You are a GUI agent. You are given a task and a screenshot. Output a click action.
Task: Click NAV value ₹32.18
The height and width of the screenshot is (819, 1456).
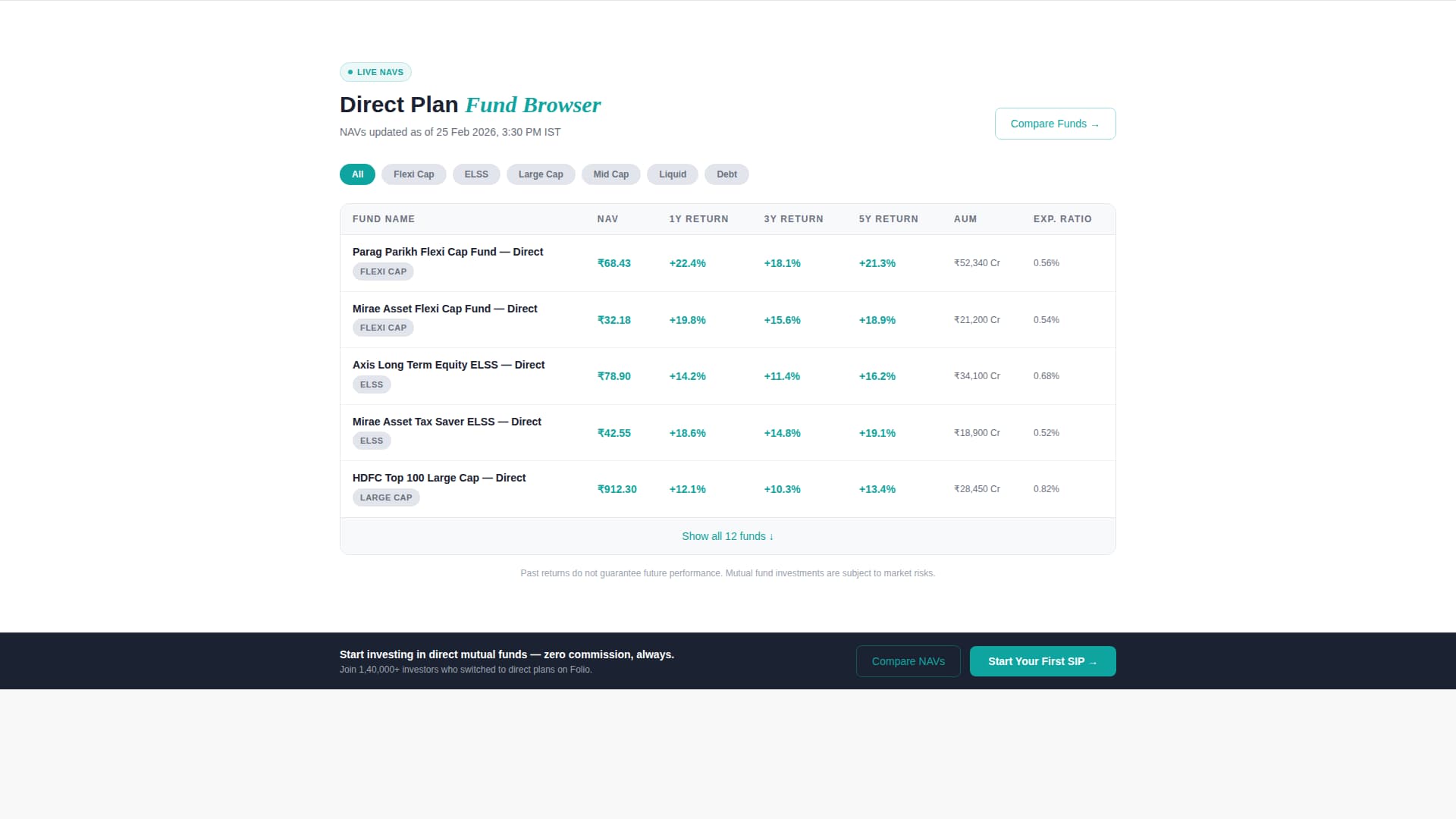pyautogui.click(x=613, y=320)
